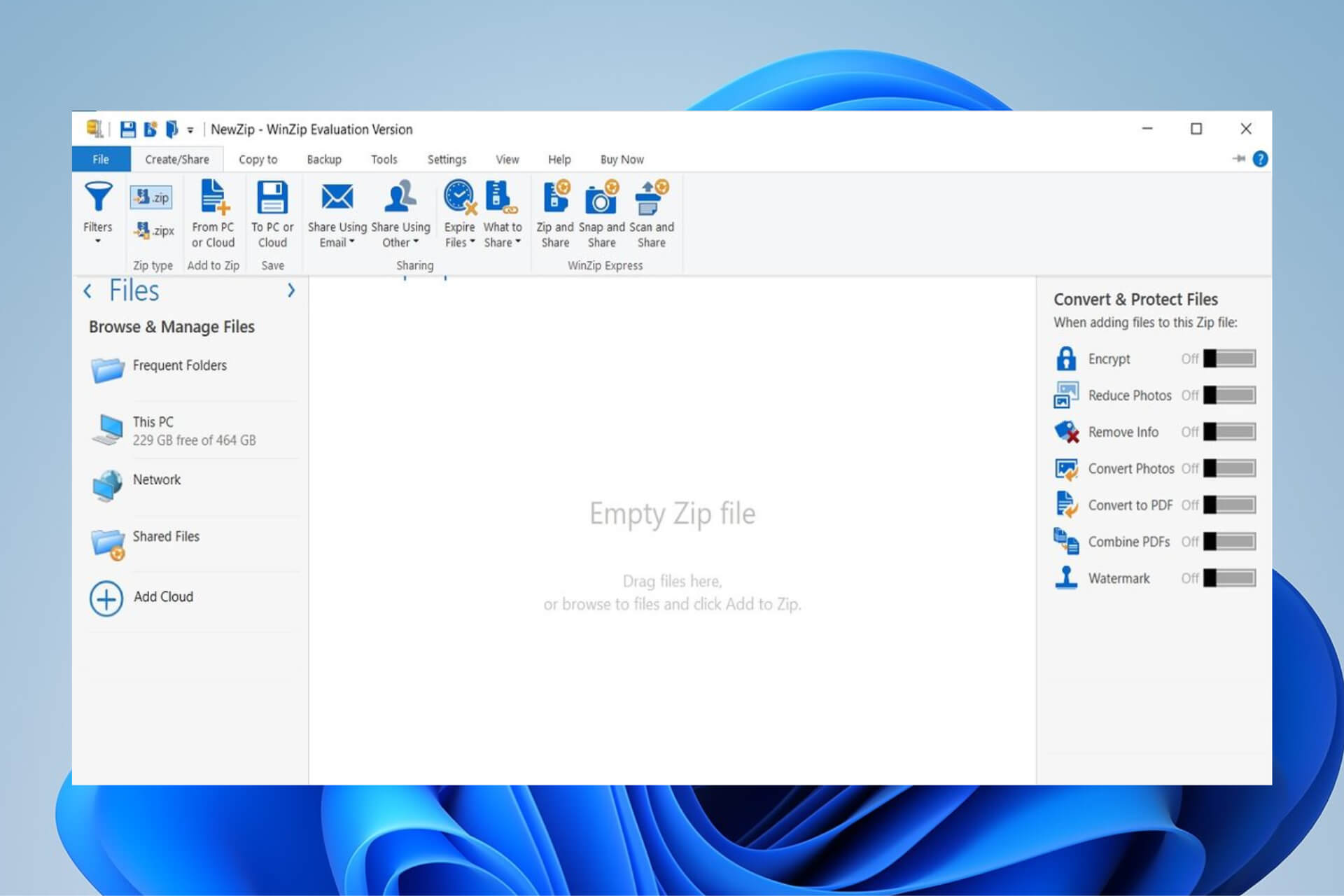Image resolution: width=1344 pixels, height=896 pixels.
Task: Click the Share Using Other icon
Action: [400, 197]
